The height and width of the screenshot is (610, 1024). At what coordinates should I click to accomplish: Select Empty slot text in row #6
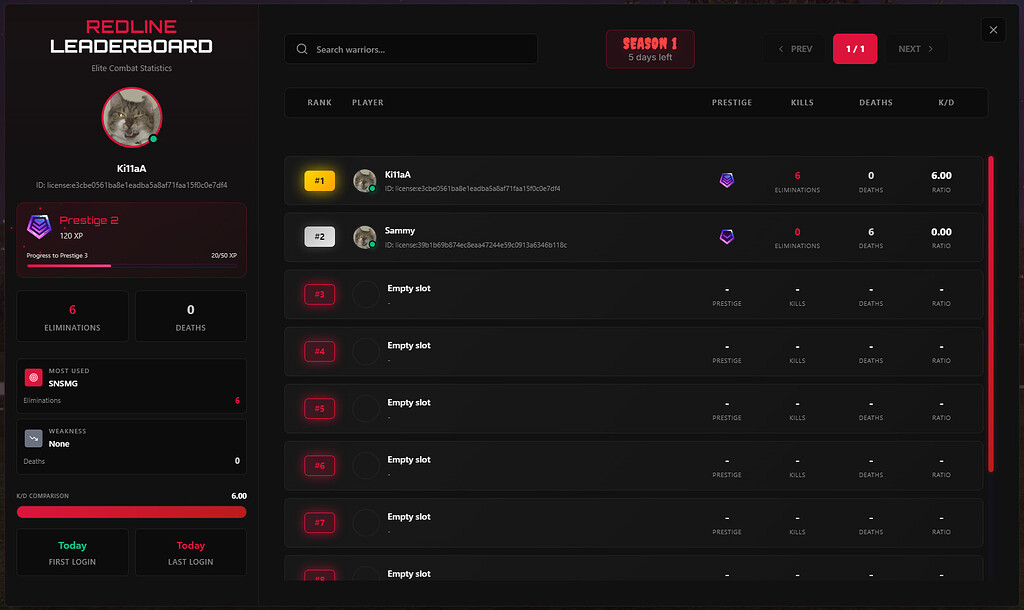409,460
